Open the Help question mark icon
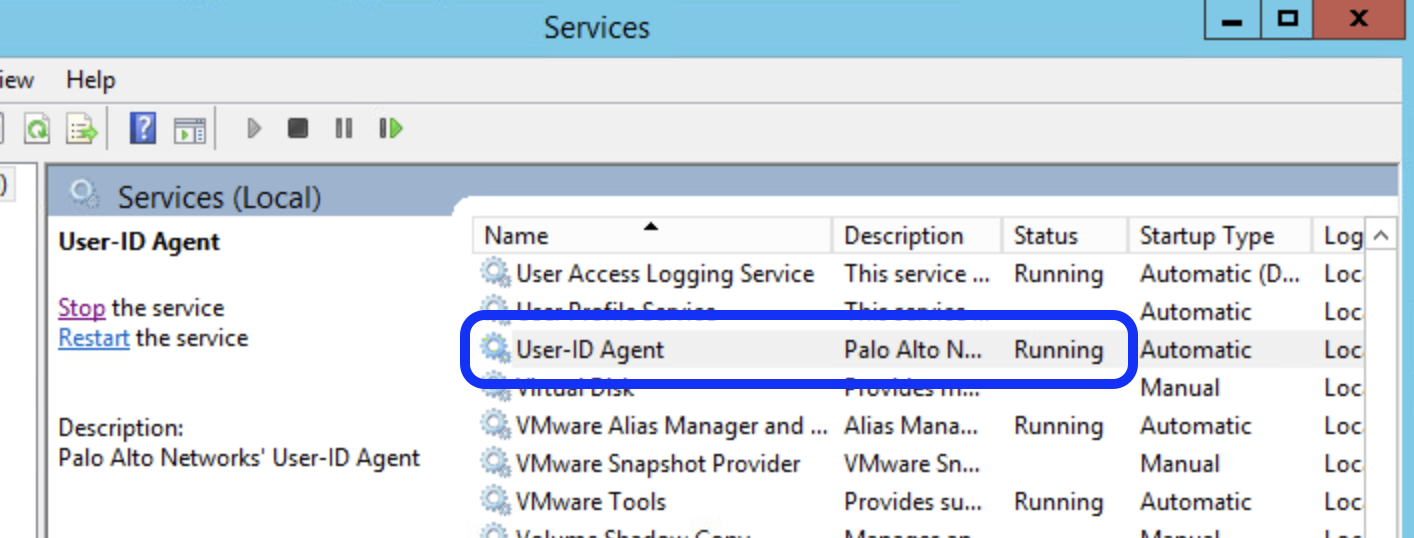The width and height of the screenshot is (1414, 538). pyautogui.click(x=144, y=128)
